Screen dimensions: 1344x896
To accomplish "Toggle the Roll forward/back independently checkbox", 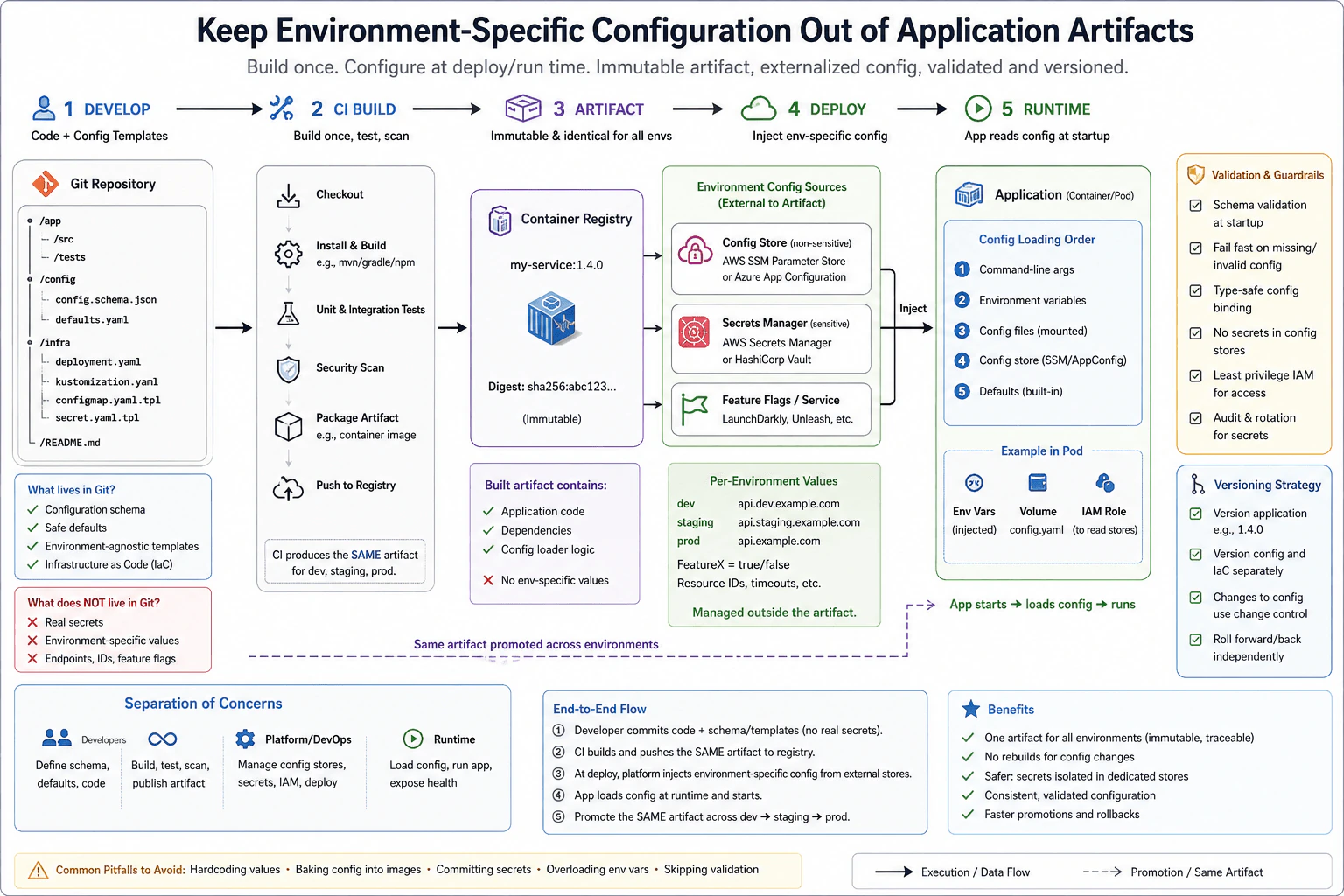I will tap(1195, 640).
